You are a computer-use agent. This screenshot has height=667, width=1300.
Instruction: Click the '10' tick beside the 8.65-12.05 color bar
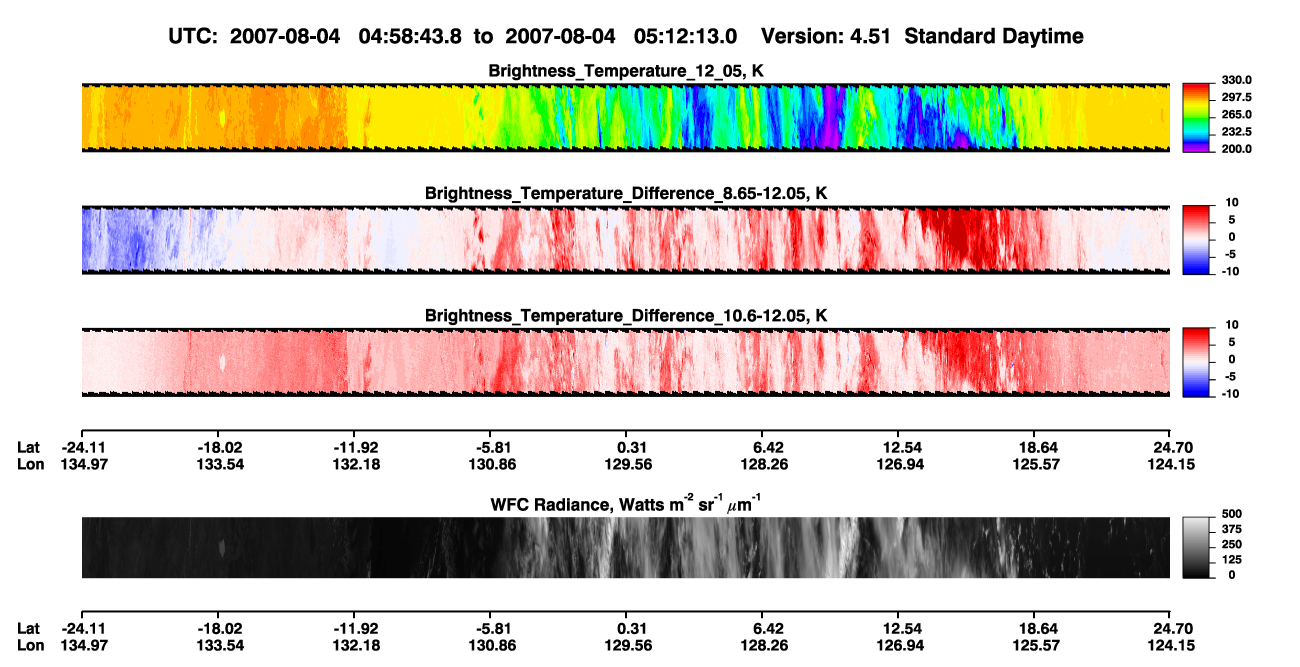[1233, 203]
